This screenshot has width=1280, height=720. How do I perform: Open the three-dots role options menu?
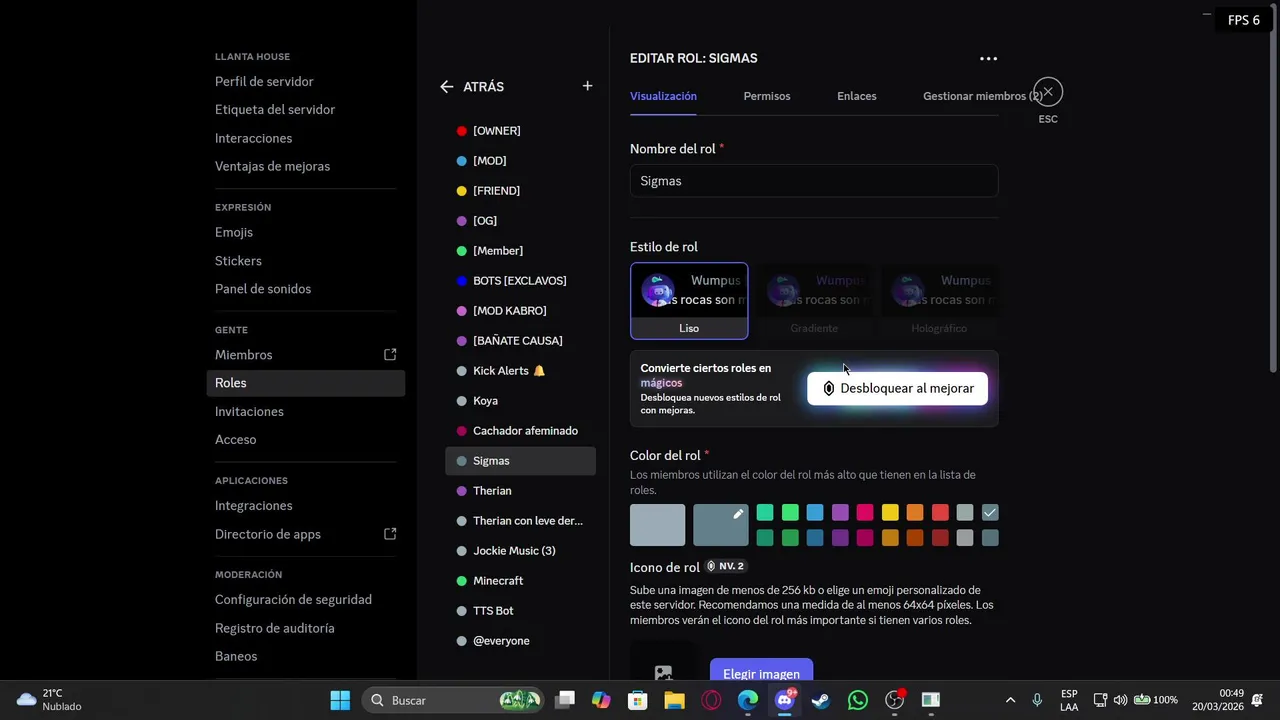click(988, 58)
